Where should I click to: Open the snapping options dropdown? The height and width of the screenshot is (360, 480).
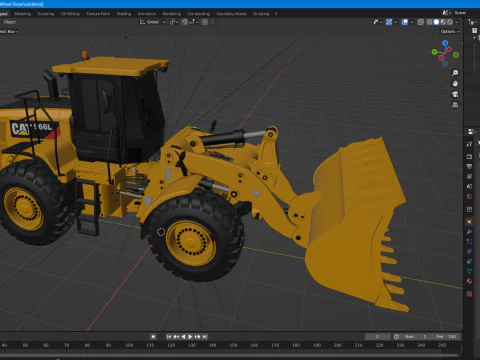(194, 22)
